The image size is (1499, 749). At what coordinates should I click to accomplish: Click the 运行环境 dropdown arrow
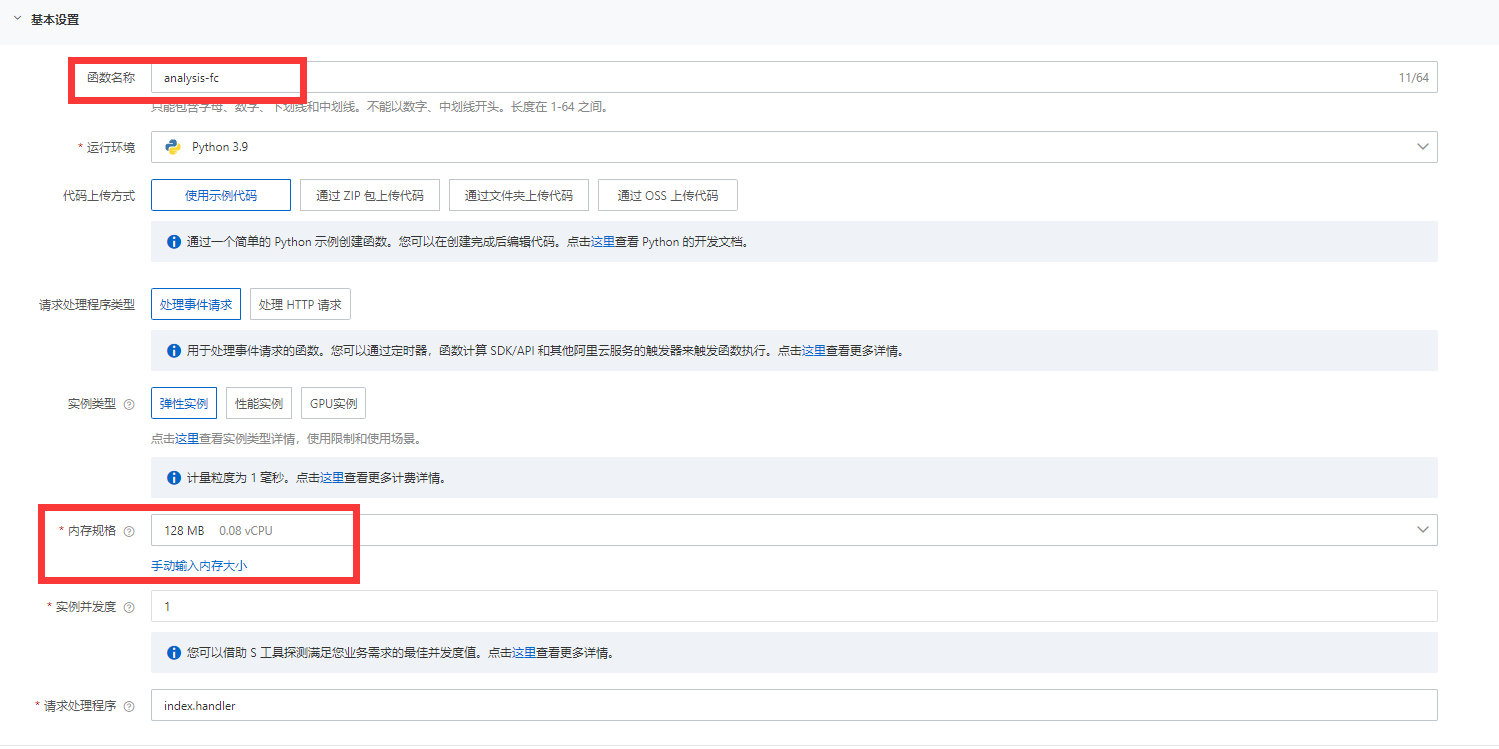(x=1422, y=147)
